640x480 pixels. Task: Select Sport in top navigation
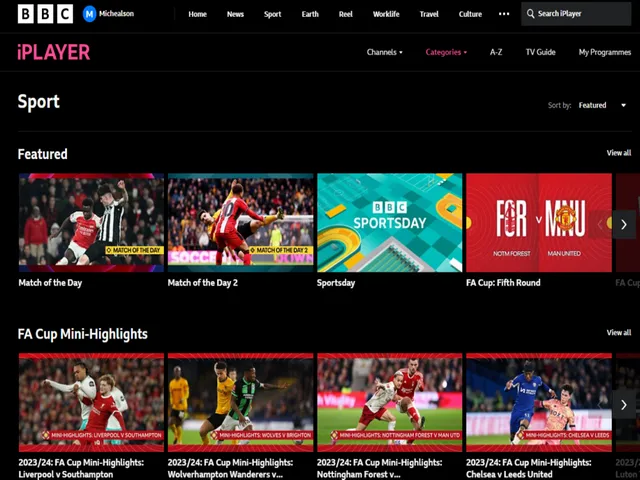click(272, 14)
